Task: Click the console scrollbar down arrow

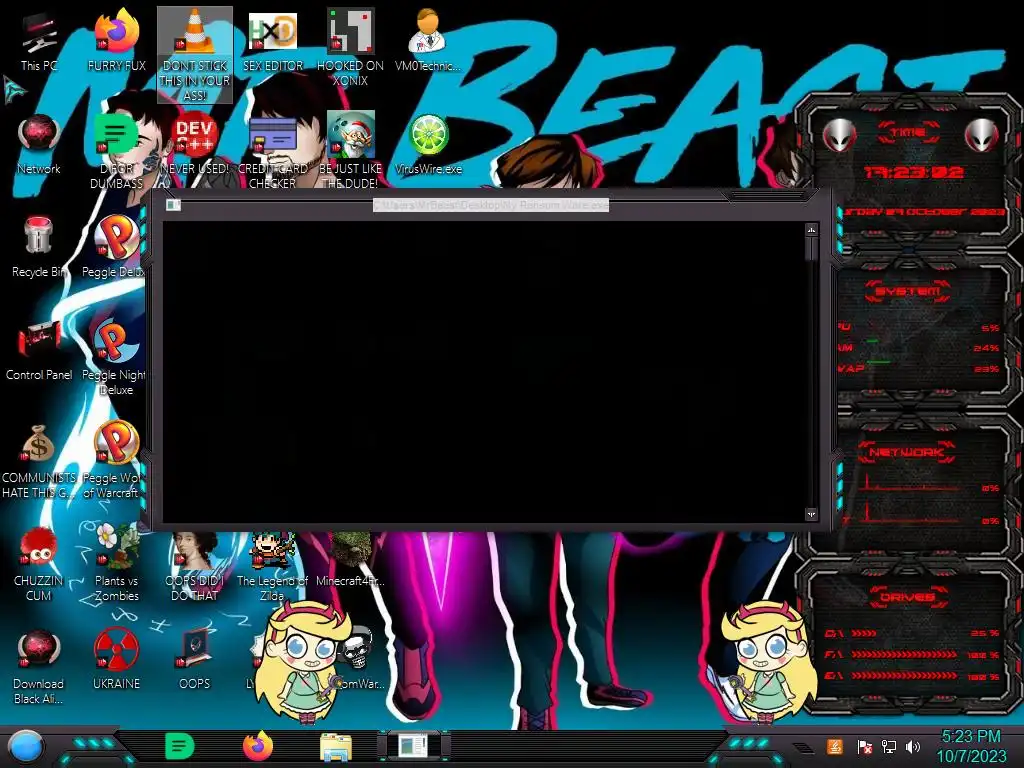Action: click(811, 515)
